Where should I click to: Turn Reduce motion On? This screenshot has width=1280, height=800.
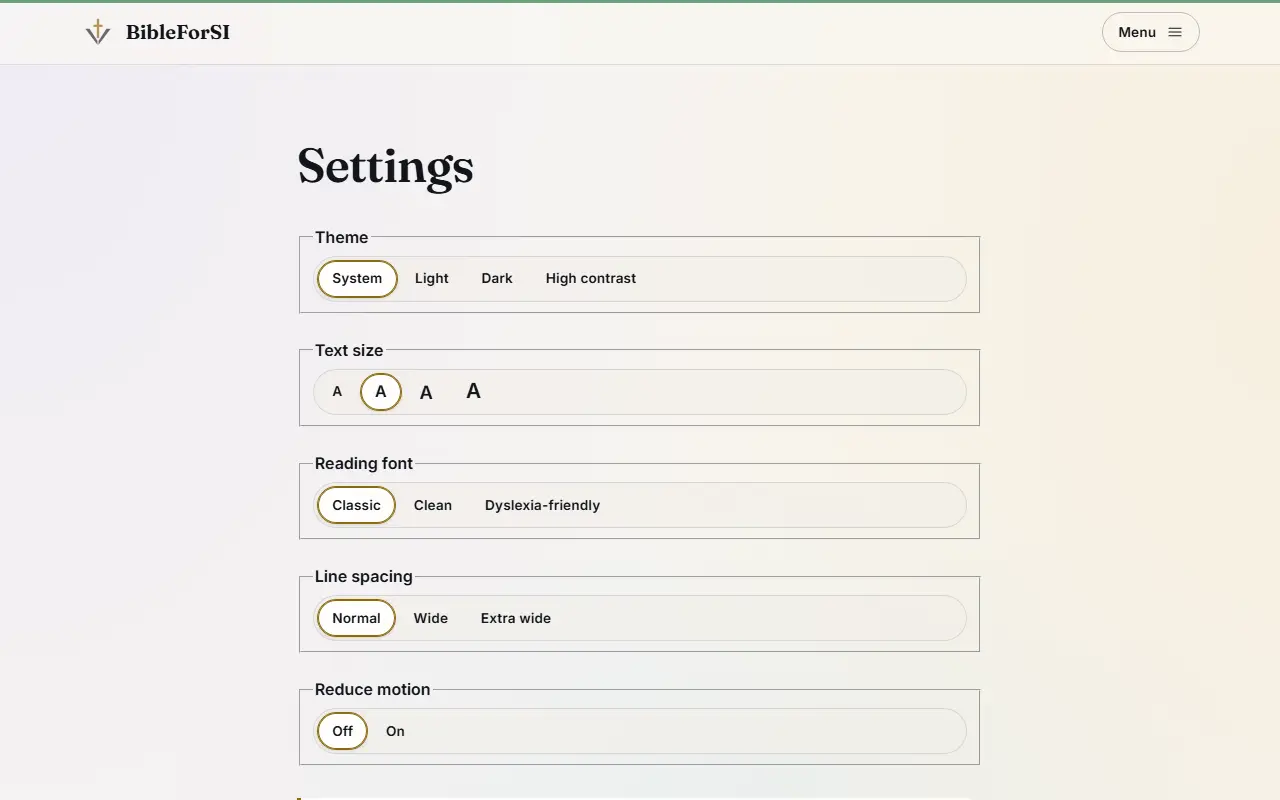pos(395,731)
